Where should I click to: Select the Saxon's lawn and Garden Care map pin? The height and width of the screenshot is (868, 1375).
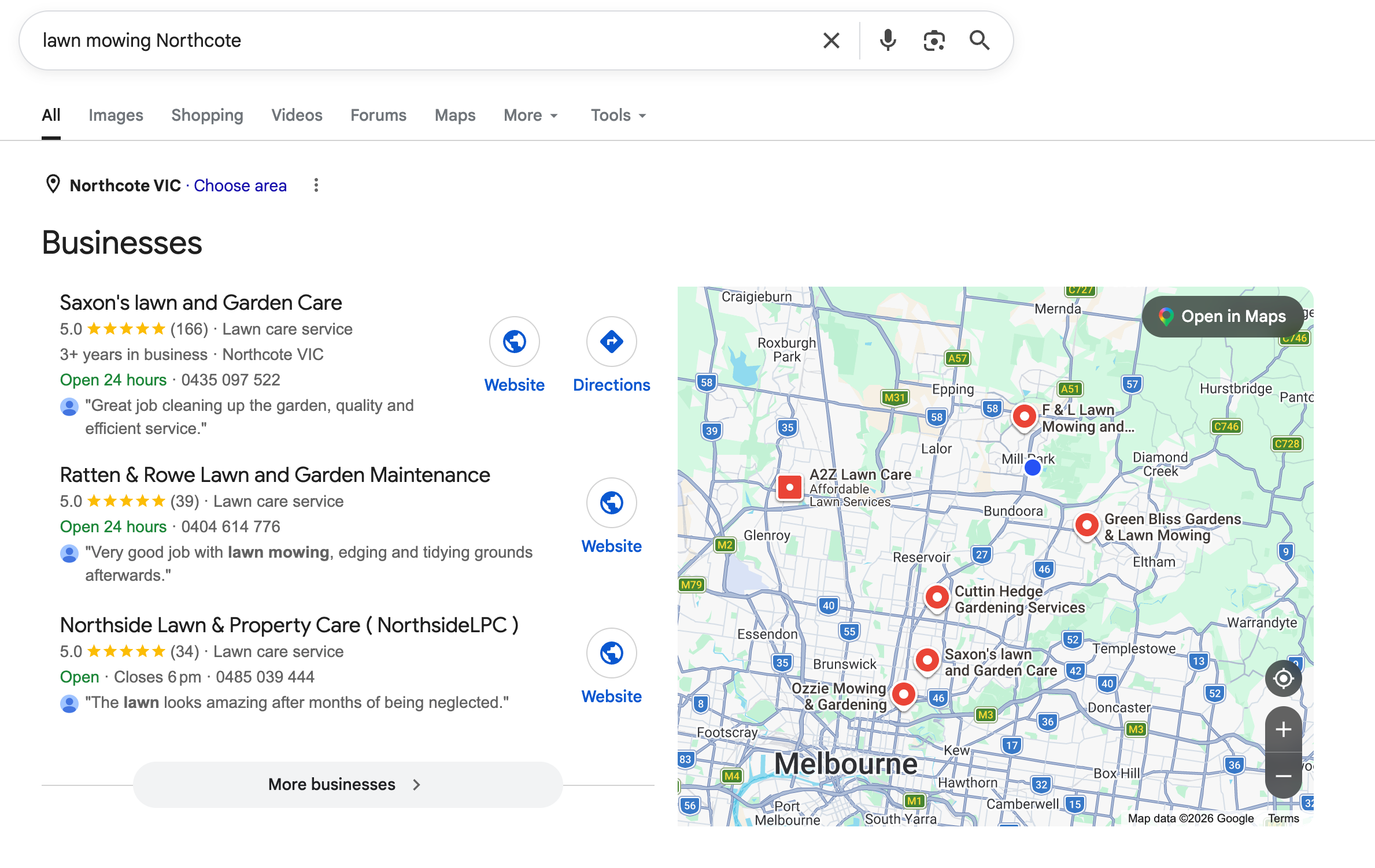point(927,661)
